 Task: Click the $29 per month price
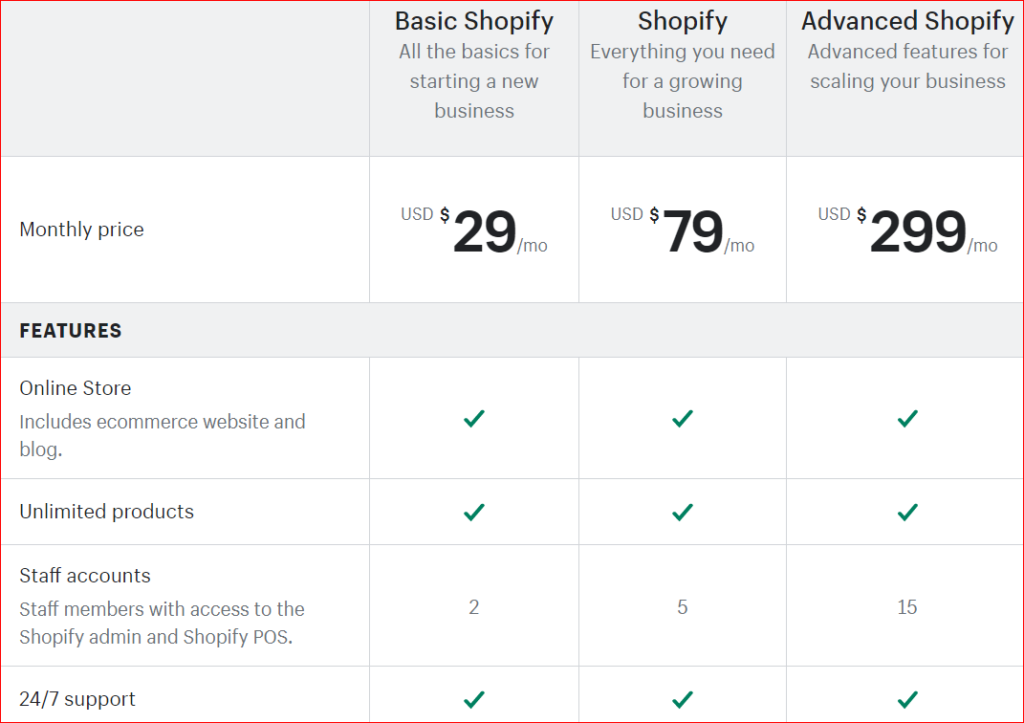click(x=484, y=232)
